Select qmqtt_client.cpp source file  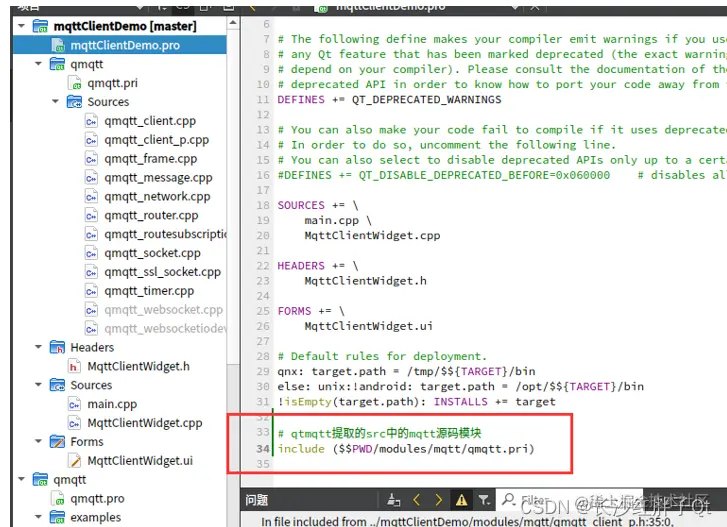(150, 121)
